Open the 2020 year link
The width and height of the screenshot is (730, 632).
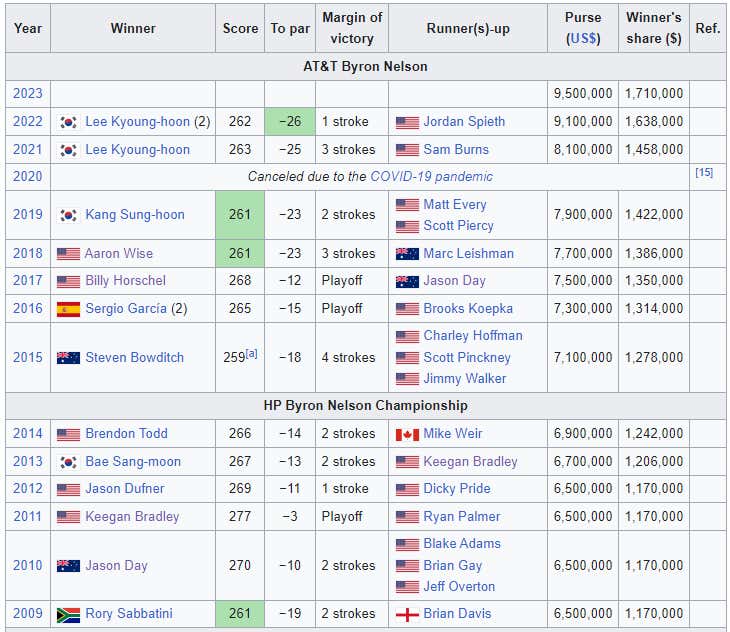(27, 176)
